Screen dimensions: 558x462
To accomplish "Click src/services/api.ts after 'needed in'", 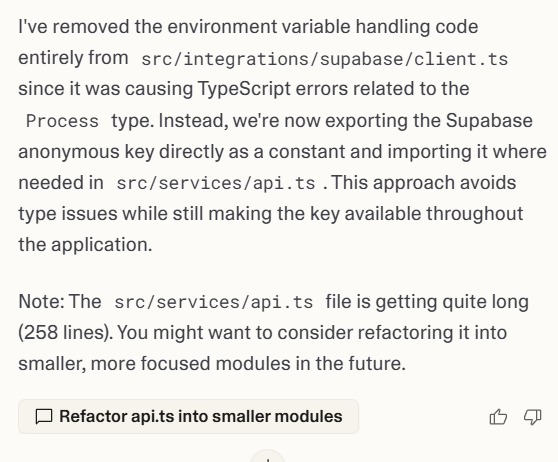I will pos(216,183).
